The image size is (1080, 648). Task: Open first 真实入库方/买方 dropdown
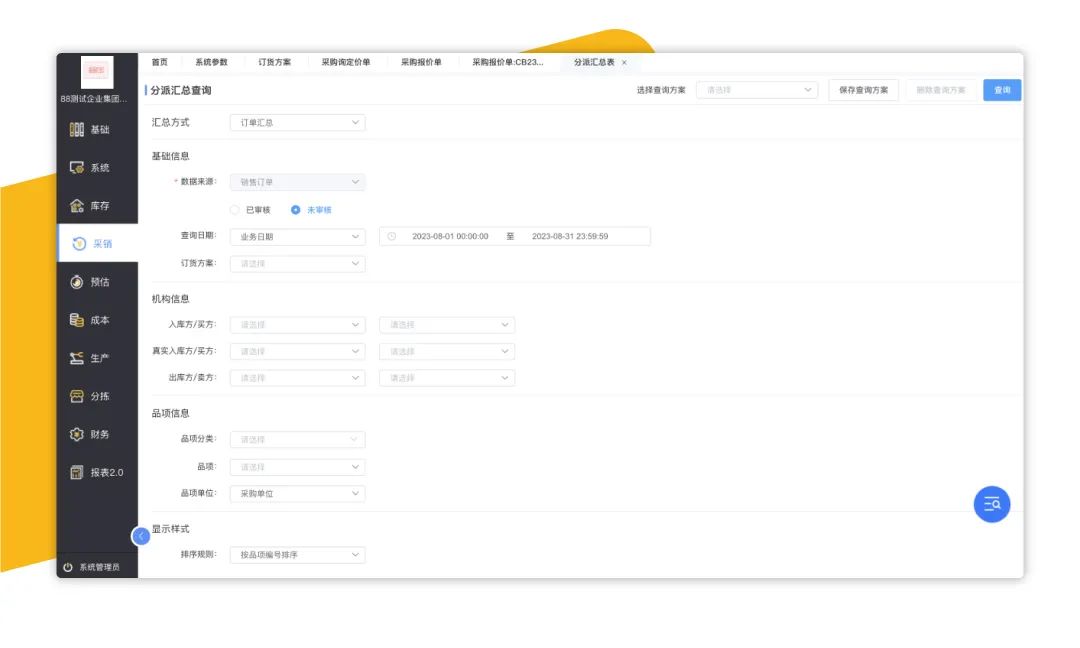[298, 351]
